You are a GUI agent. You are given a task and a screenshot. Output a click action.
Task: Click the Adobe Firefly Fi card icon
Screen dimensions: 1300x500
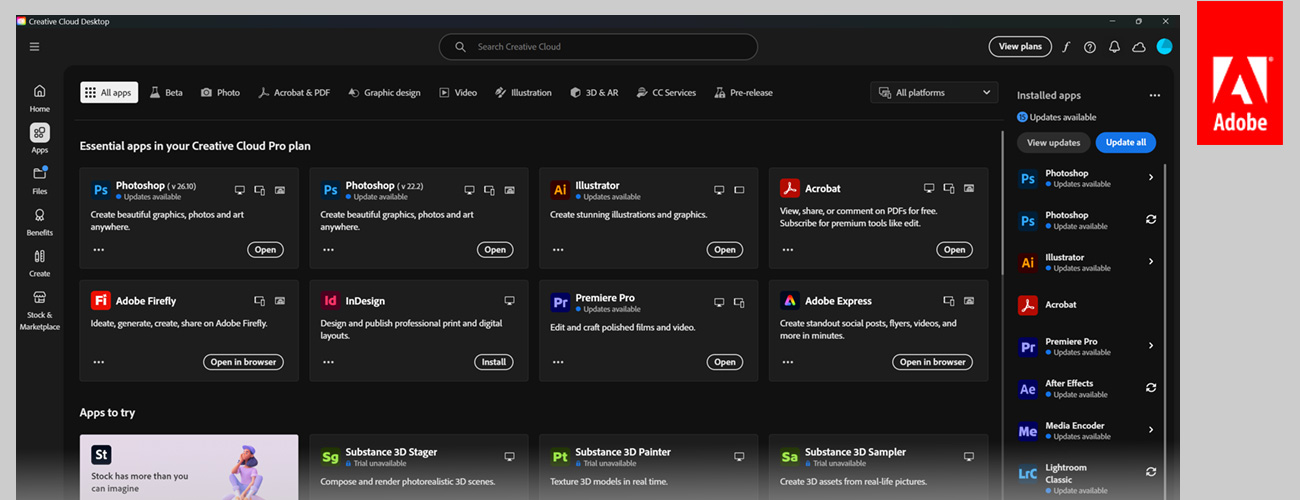[x=100, y=300]
